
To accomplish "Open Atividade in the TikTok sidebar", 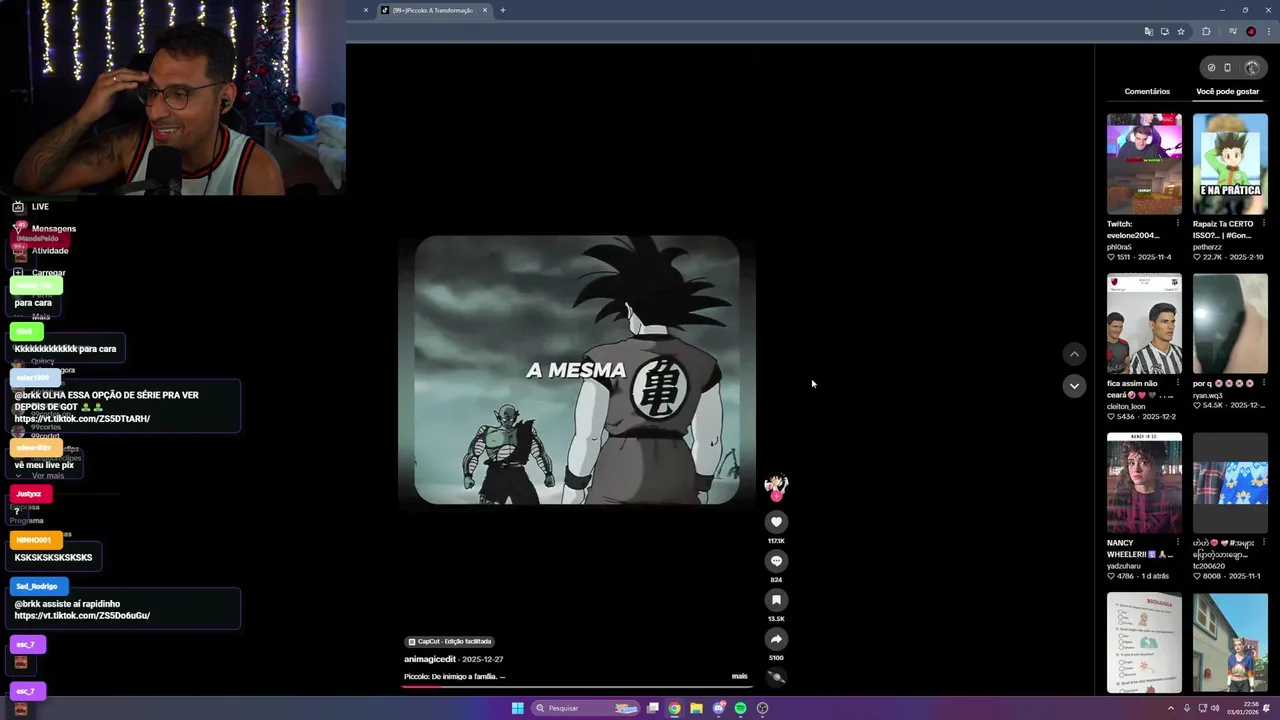I will pos(40,250).
